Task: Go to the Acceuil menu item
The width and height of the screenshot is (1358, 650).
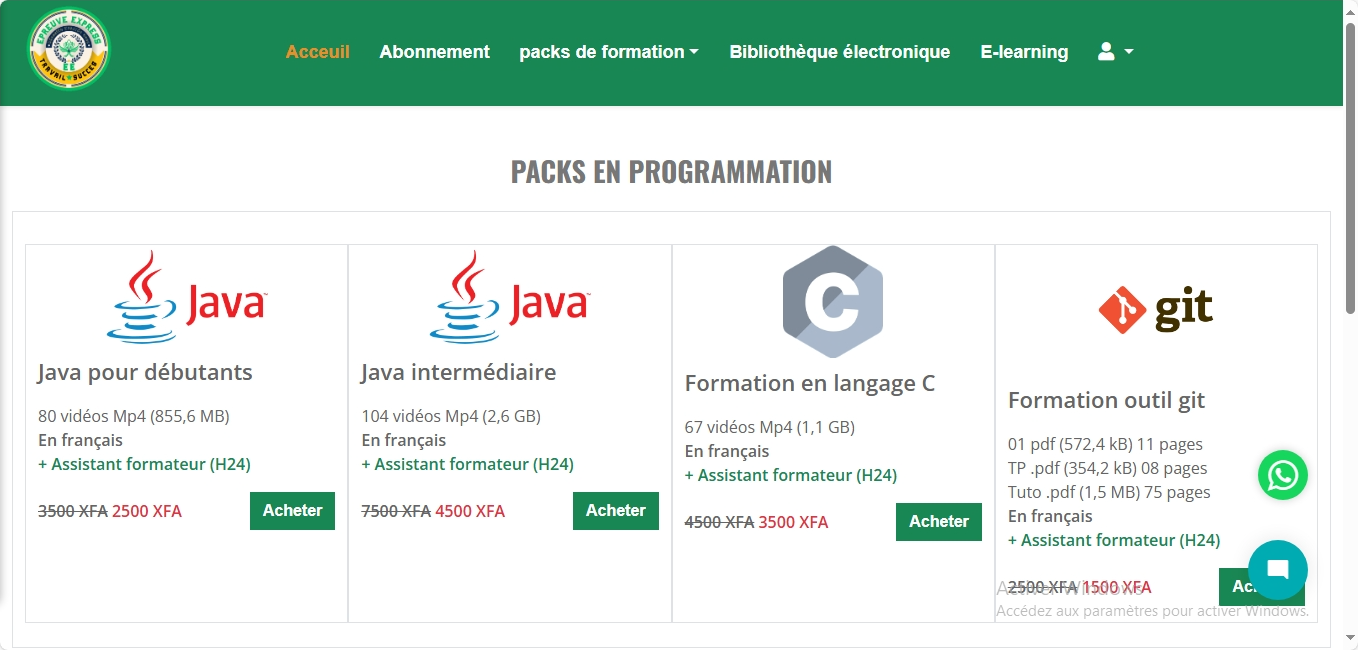Action: tap(317, 52)
